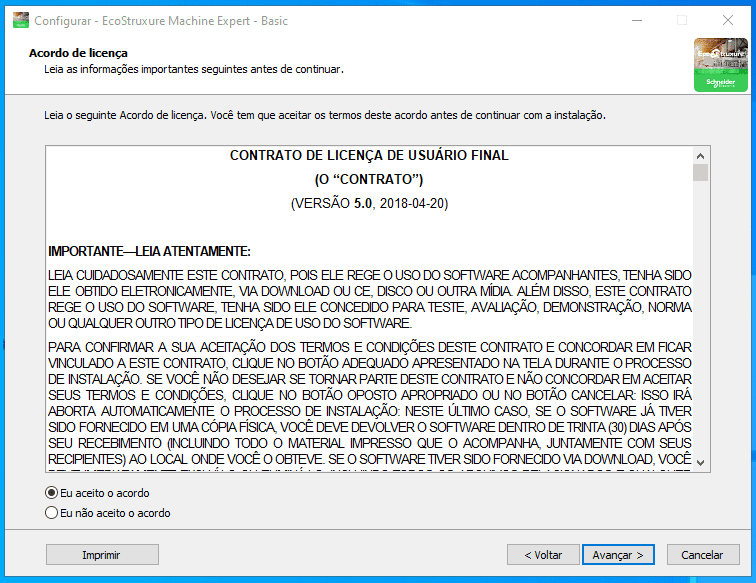
Task: Click "IMPORTANTE—LEIA ATENTAMENTE:" text
Action: click(x=149, y=251)
